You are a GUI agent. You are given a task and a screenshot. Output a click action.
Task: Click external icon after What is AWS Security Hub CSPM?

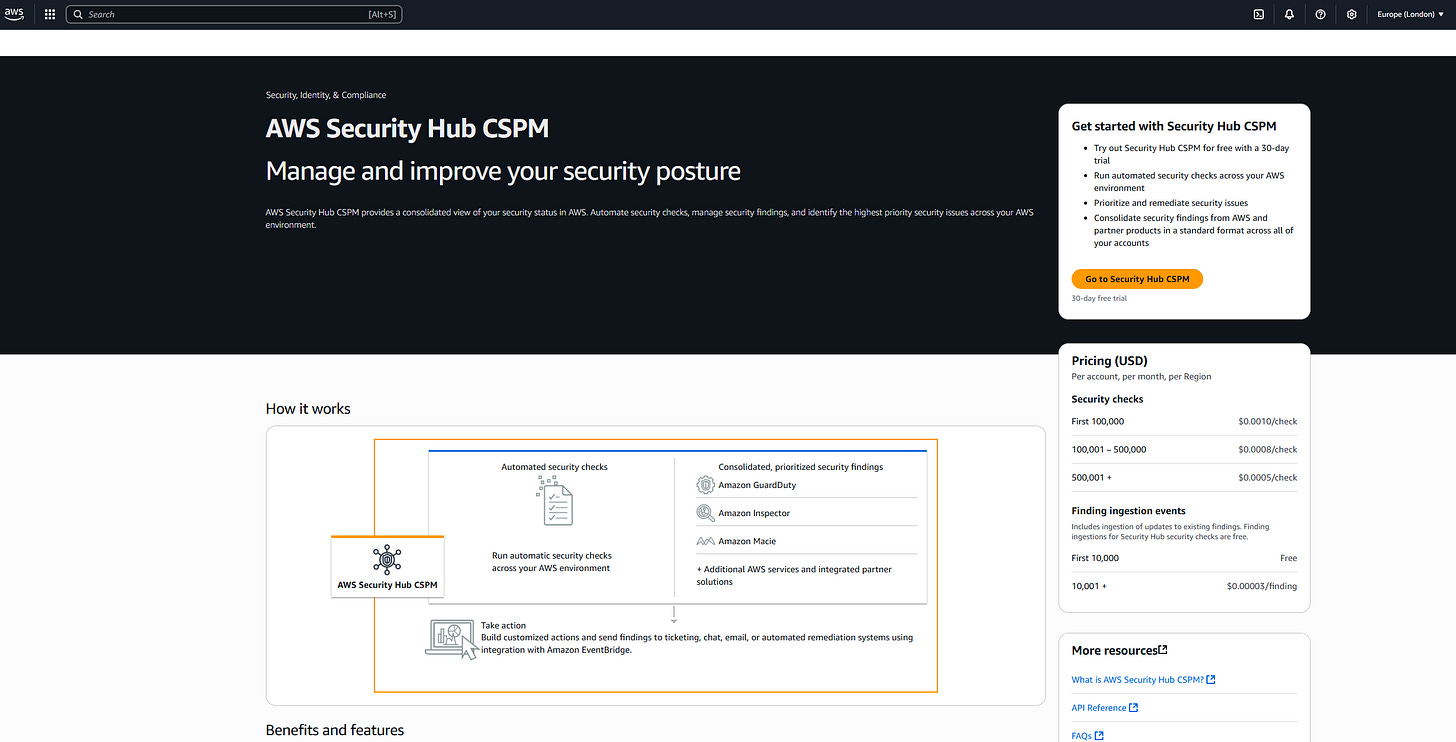pyautogui.click(x=1211, y=680)
